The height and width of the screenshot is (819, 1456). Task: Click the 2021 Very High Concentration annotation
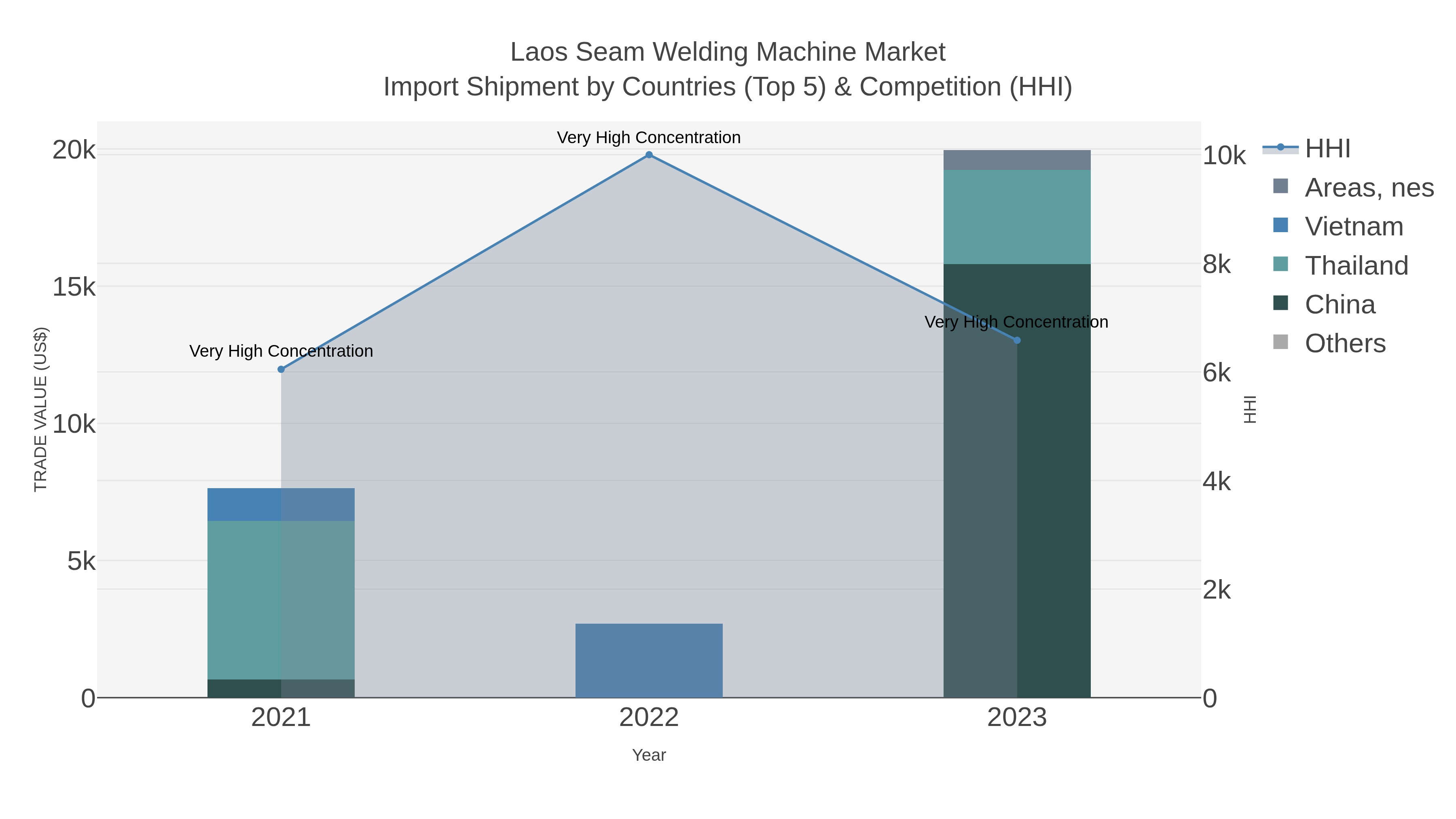pyautogui.click(x=281, y=351)
